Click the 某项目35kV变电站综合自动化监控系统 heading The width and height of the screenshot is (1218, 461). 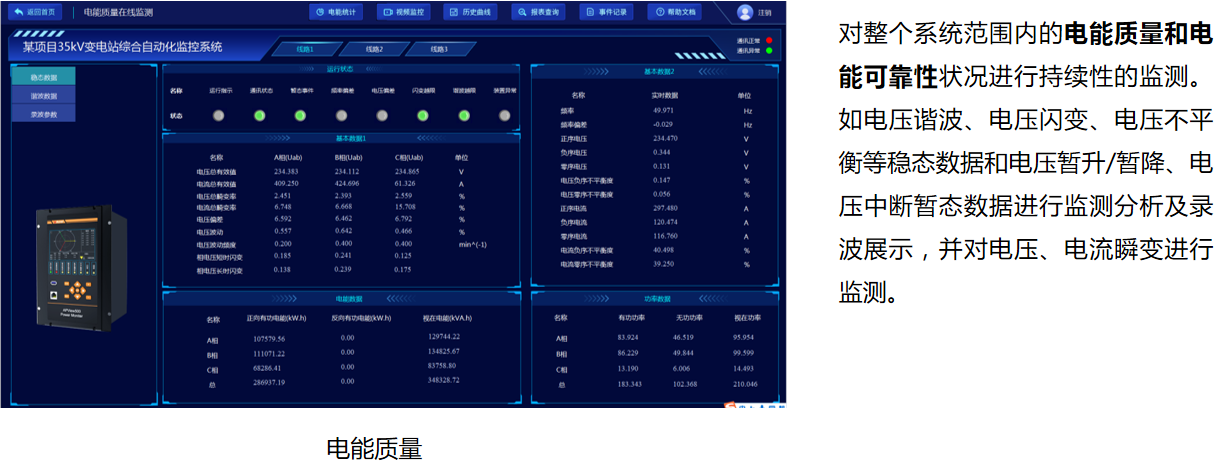tap(122, 47)
